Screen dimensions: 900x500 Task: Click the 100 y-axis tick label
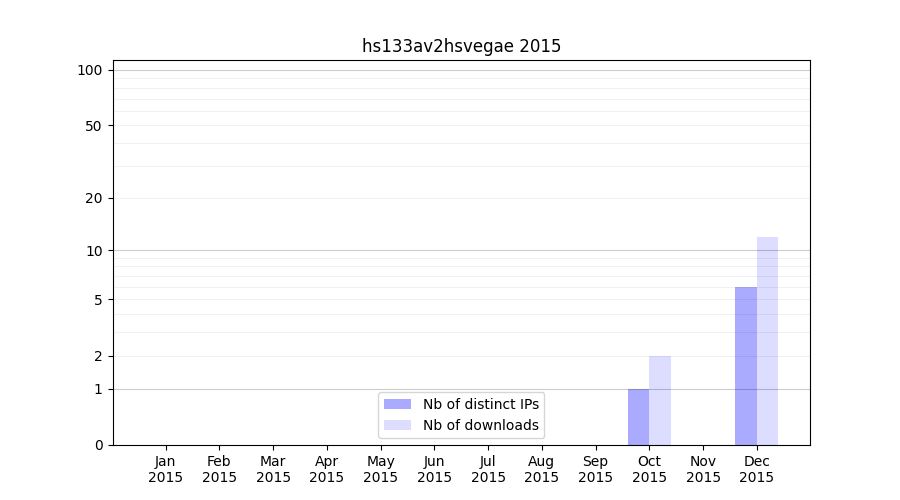pos(90,70)
